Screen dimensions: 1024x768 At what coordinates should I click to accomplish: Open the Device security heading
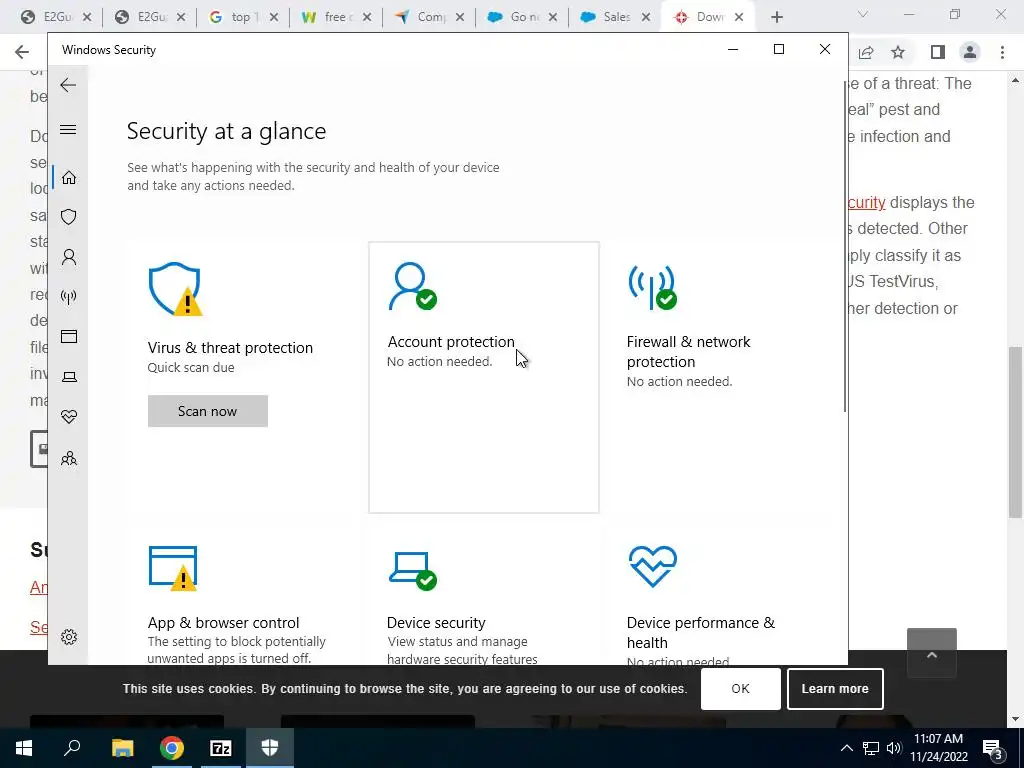click(436, 622)
